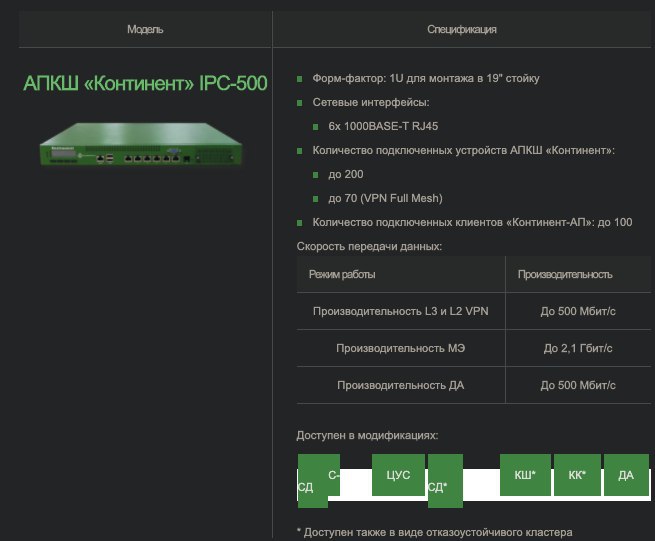This screenshot has height=541, width=655.
Task: Click the Модель column header
Action: pos(145,29)
